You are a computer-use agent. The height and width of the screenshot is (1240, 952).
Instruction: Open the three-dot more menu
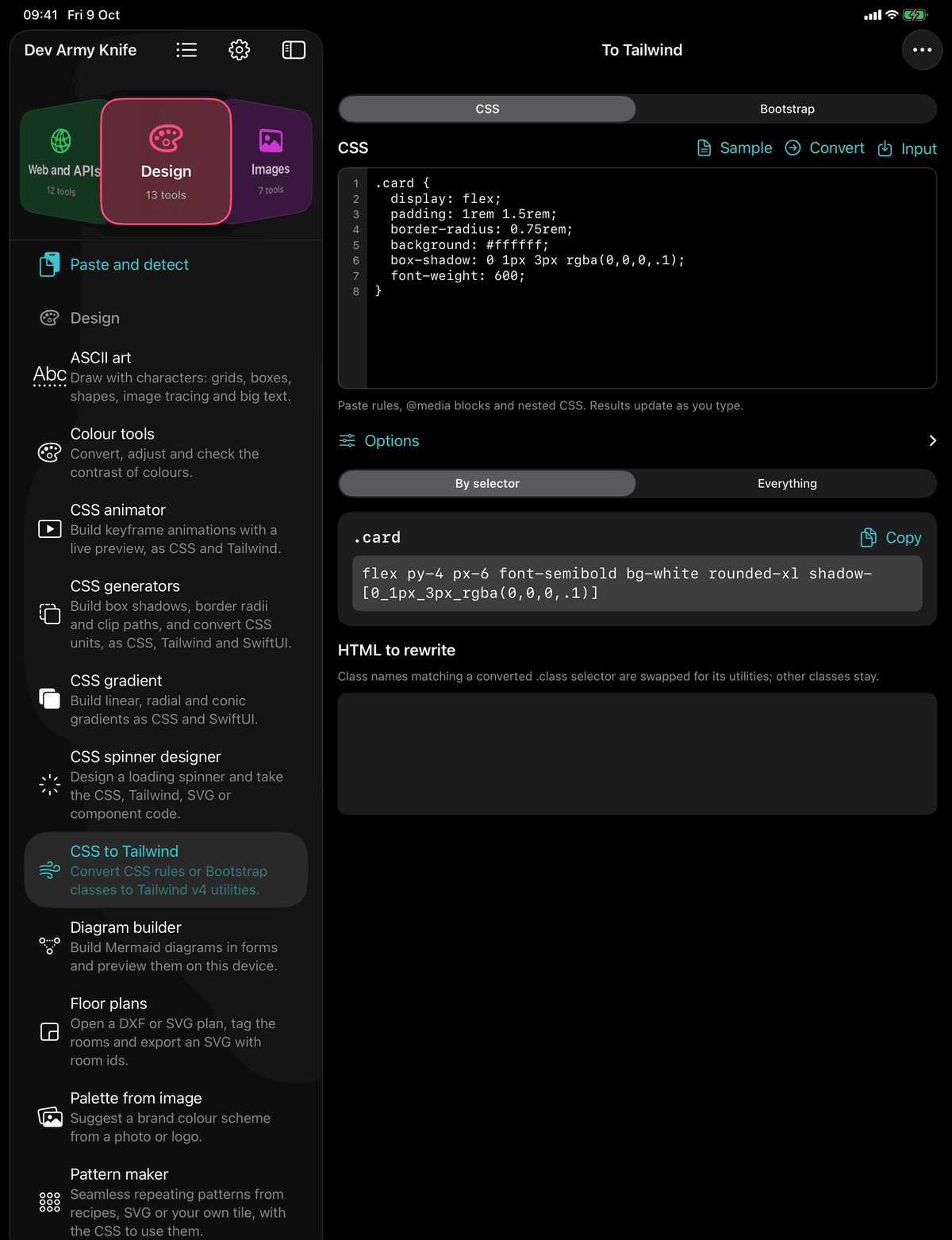(922, 50)
